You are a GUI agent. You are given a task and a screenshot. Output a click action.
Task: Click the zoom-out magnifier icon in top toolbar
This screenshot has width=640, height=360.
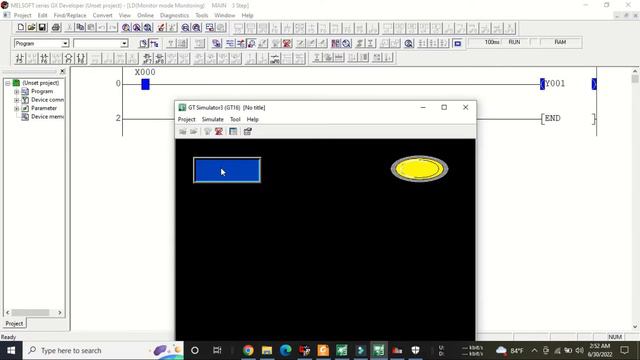(x=185, y=27)
